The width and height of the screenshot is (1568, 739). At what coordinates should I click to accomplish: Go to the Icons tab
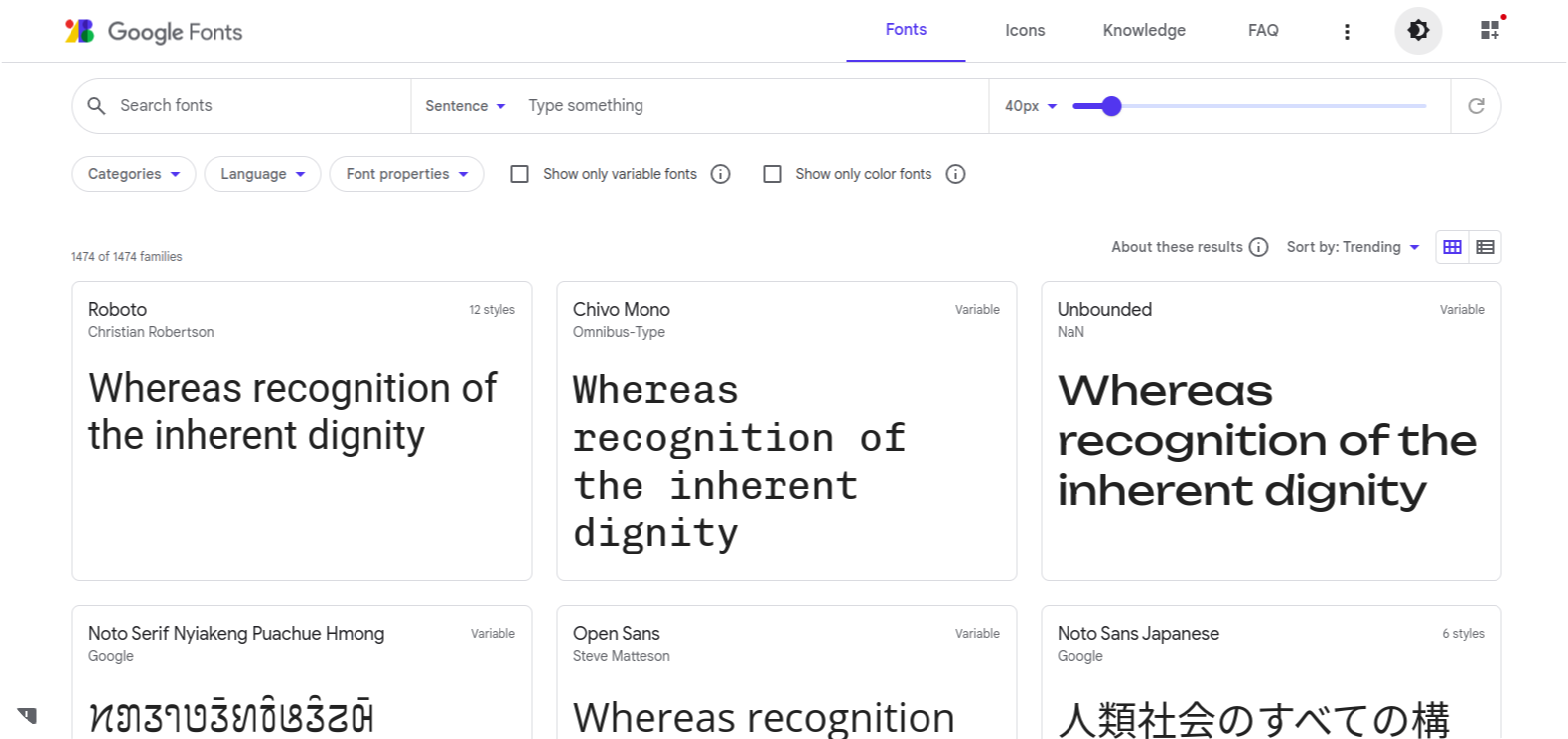[1025, 31]
